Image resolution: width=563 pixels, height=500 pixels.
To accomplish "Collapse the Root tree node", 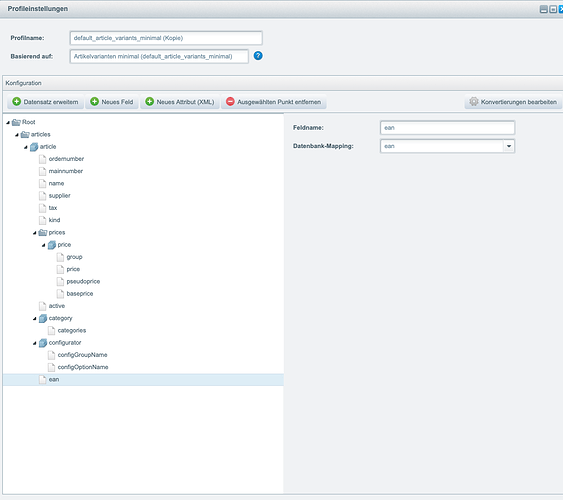I will [8, 123].
